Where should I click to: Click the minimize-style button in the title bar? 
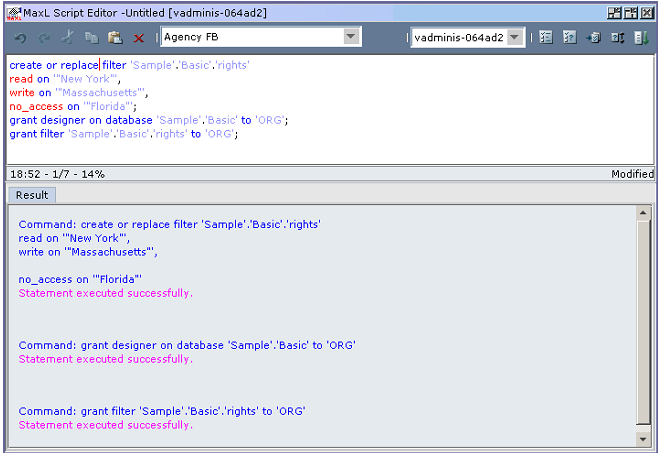[x=614, y=13]
